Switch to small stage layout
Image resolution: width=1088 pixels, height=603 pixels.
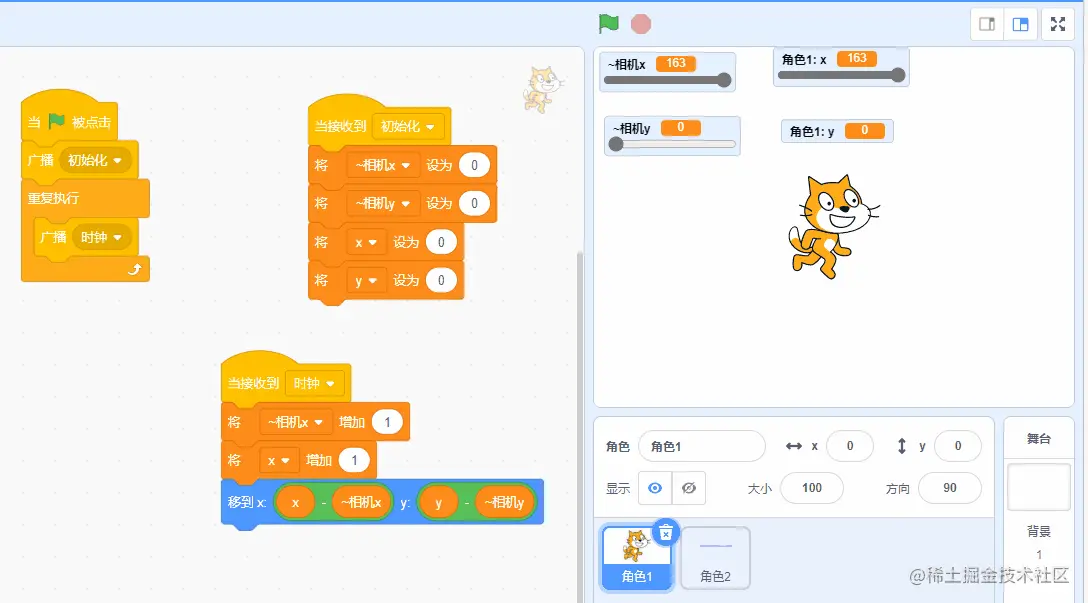(x=987, y=24)
